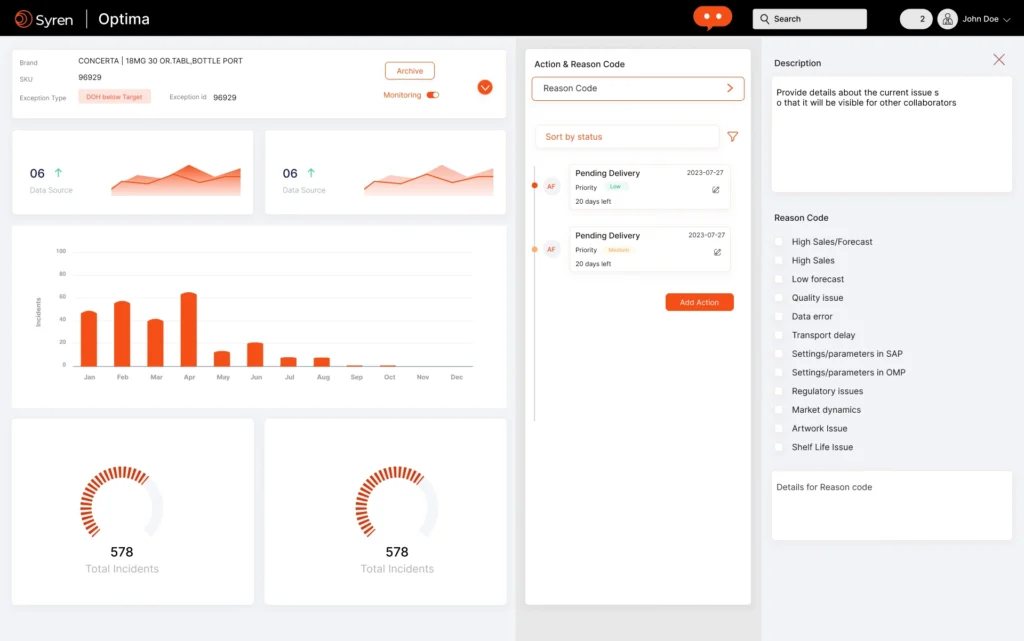Screen dimensions: 1024x641
Task: Check the Transport delay checkbox
Action: tap(779, 335)
